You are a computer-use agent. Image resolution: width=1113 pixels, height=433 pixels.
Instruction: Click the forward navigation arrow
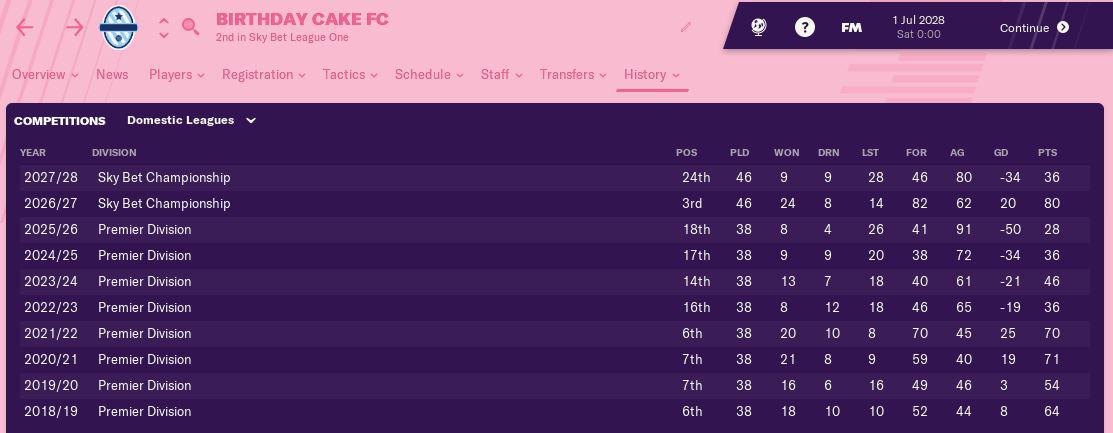pos(74,28)
